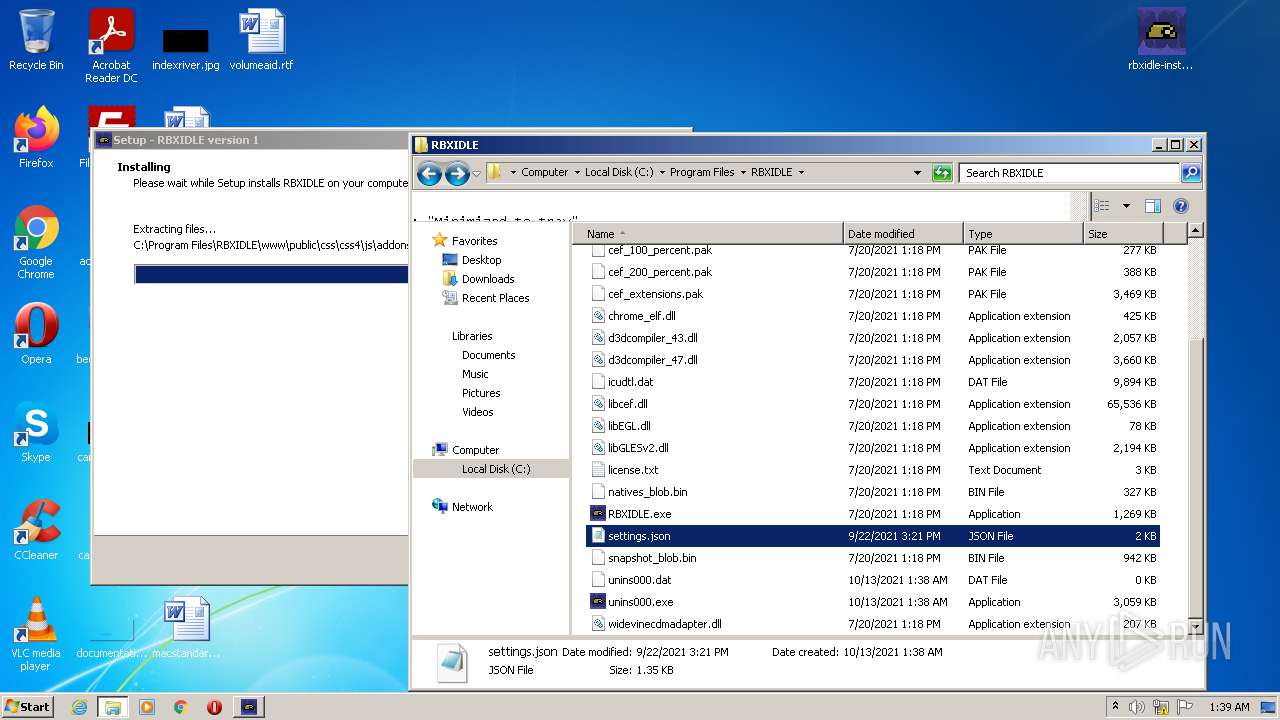Go forward in Explorer navigation

pos(457,173)
